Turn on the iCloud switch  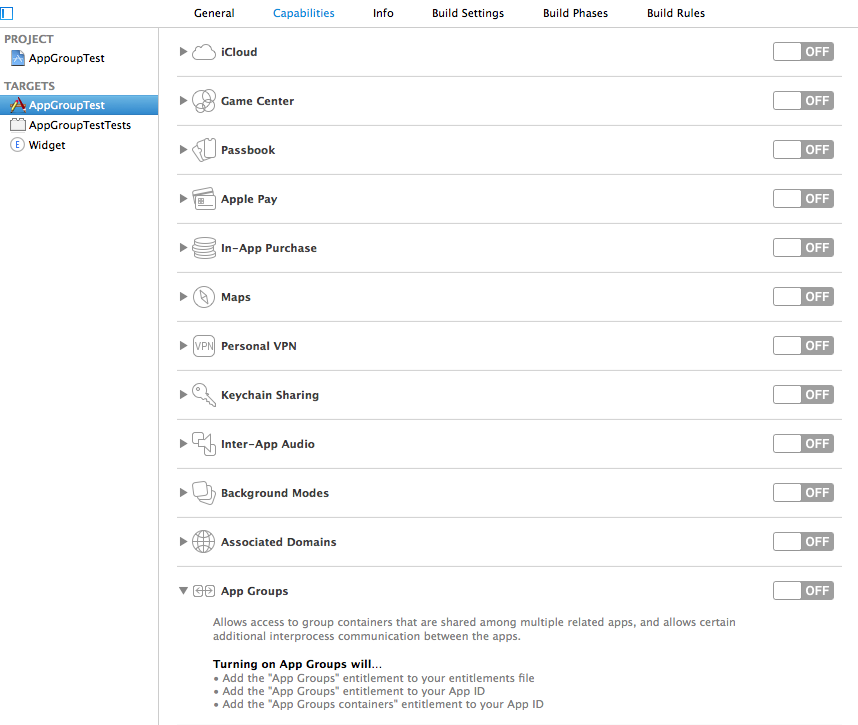[x=803, y=52]
